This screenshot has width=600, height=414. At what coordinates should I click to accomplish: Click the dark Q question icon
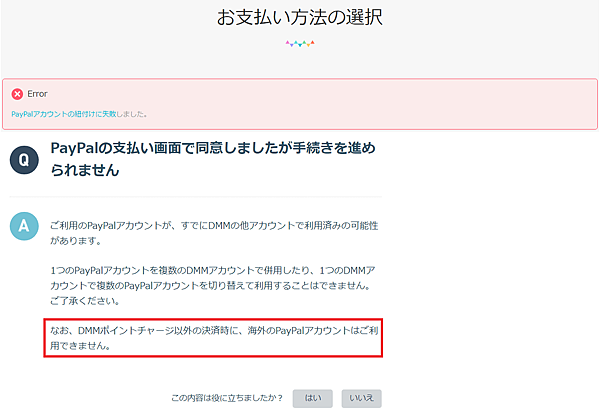[x=24, y=160]
